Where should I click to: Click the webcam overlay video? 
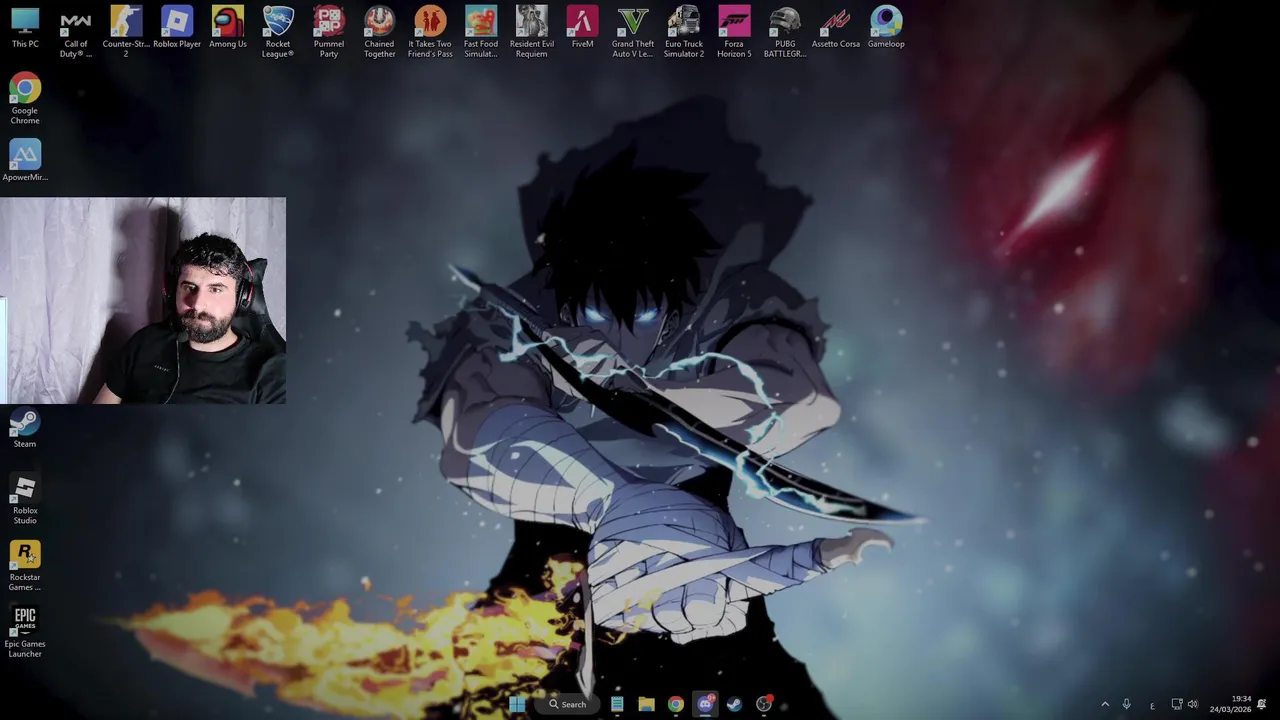[x=143, y=300]
